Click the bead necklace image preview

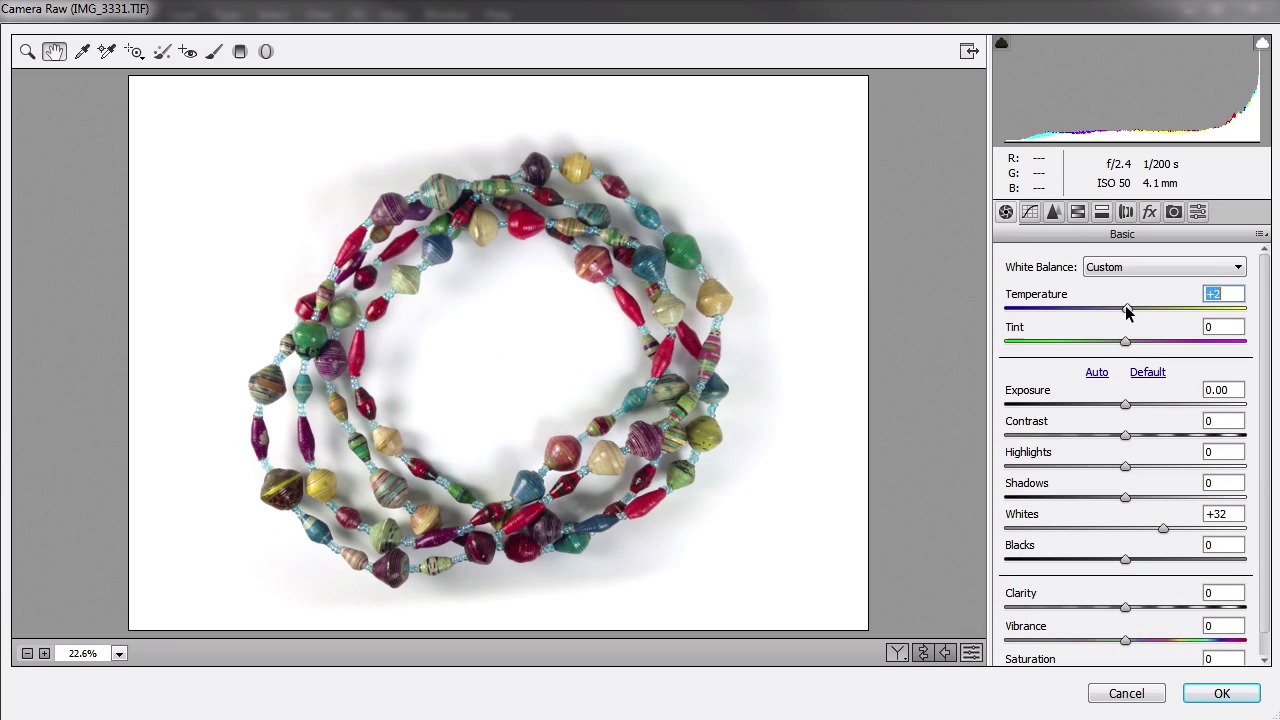pyautogui.click(x=498, y=354)
